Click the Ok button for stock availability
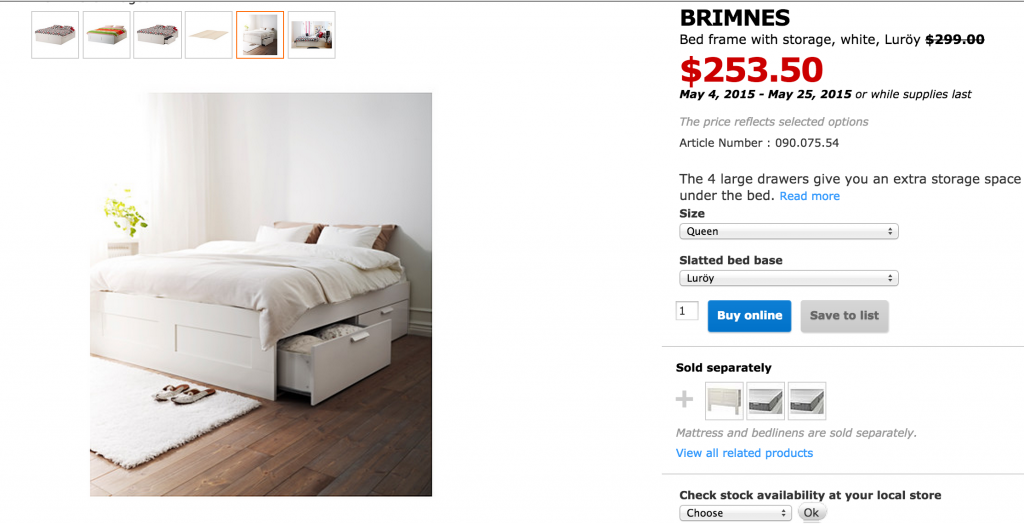Image resolution: width=1024 pixels, height=524 pixels. pyautogui.click(x=812, y=512)
